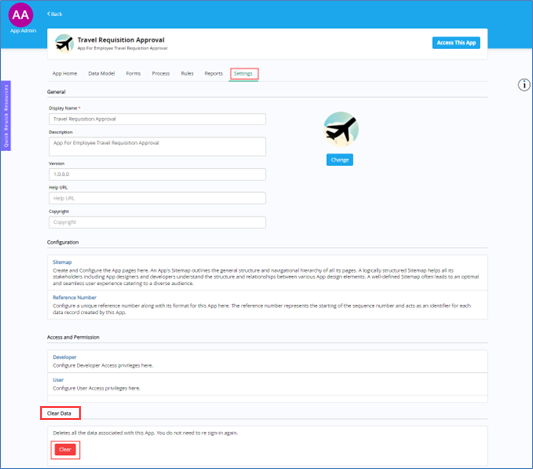Click the red Clear button

[x=65, y=450]
